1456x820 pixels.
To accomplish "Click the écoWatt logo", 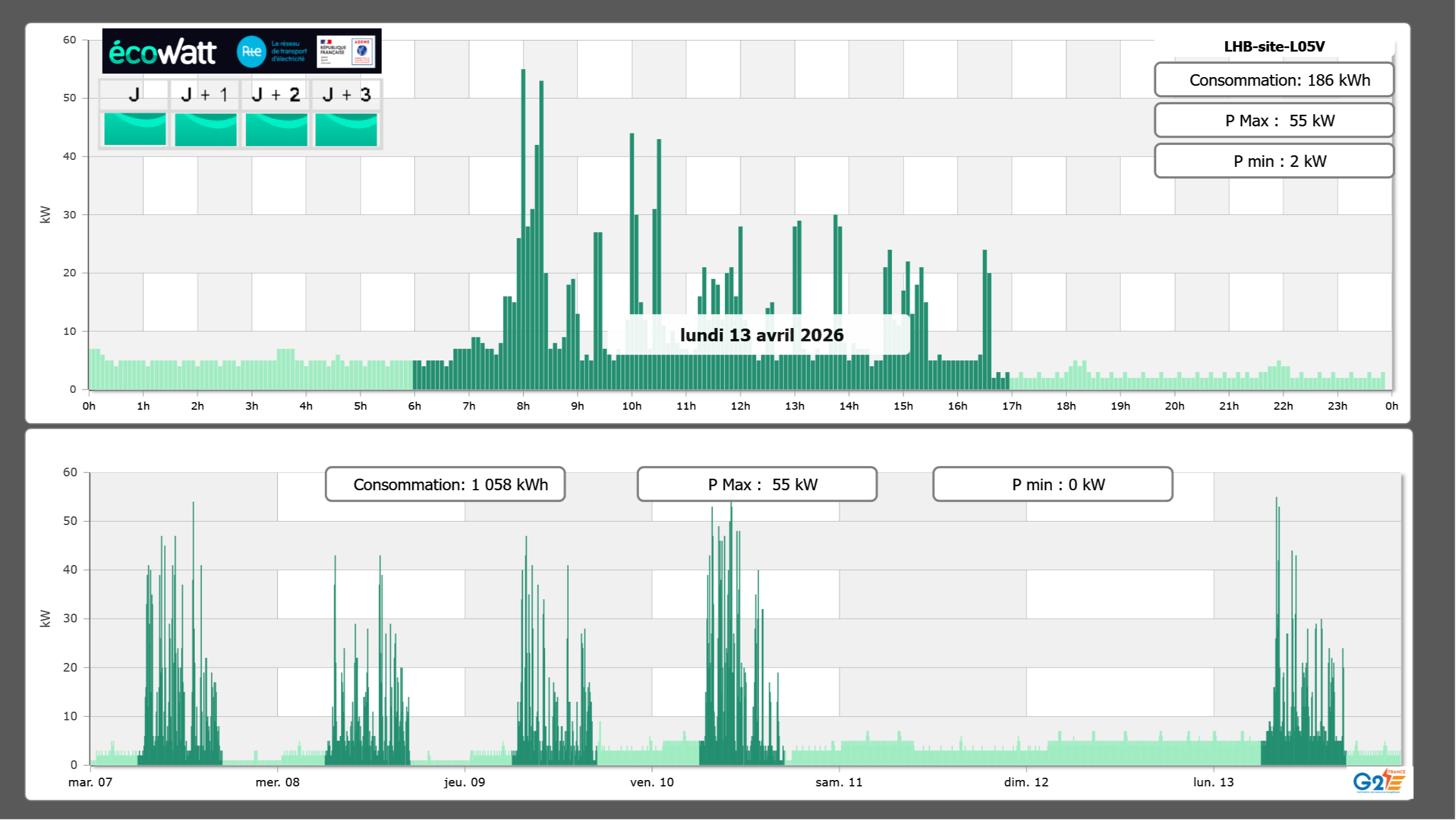I will [x=163, y=52].
